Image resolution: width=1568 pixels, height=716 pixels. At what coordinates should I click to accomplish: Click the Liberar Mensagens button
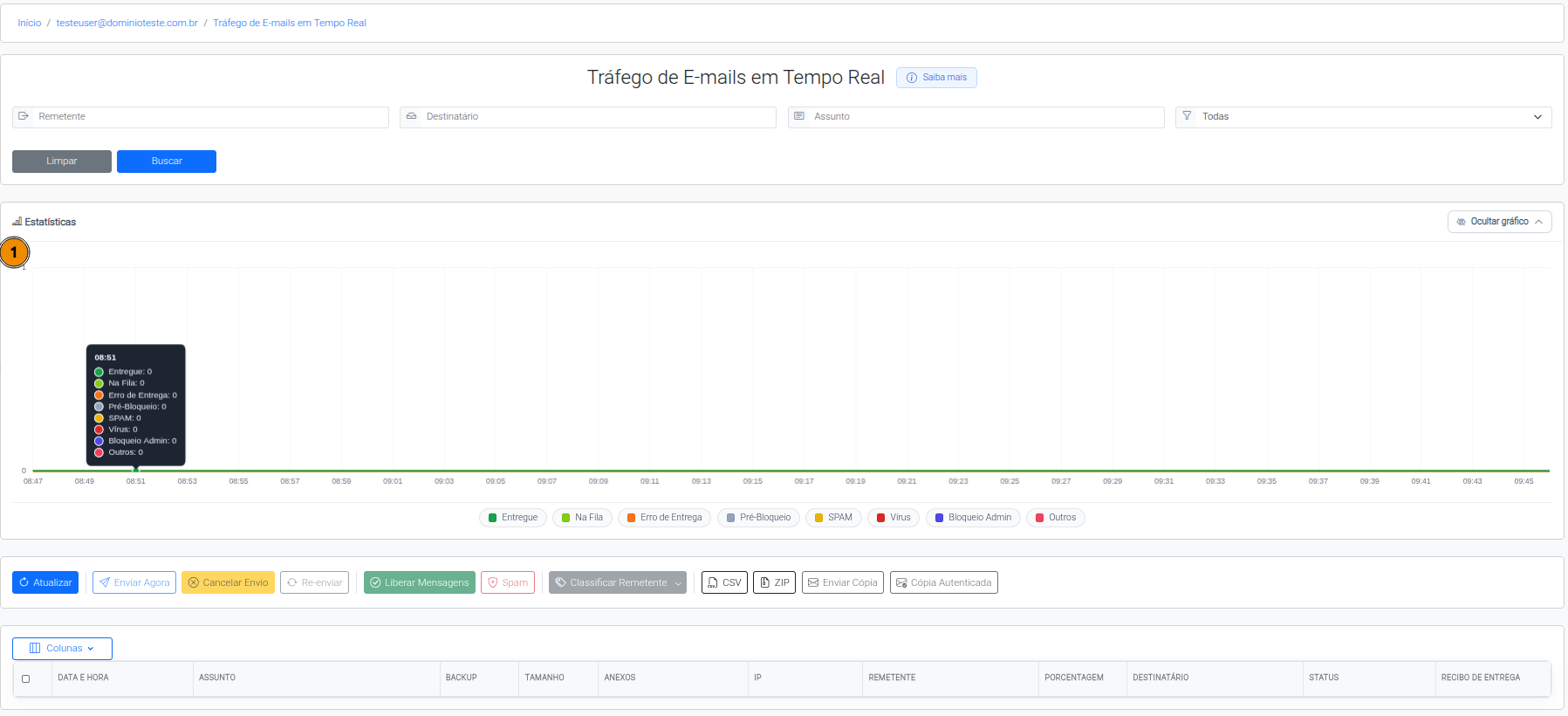[x=420, y=582]
